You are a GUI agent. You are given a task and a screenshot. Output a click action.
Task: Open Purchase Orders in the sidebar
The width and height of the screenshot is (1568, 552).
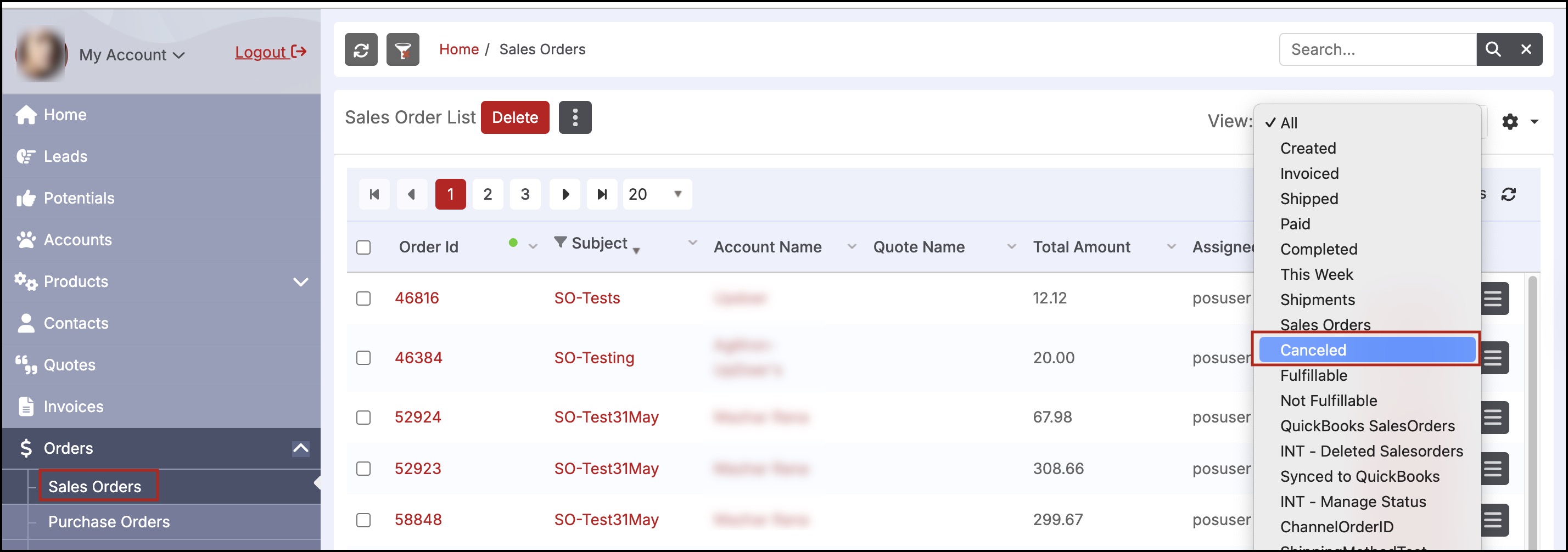pos(109,522)
